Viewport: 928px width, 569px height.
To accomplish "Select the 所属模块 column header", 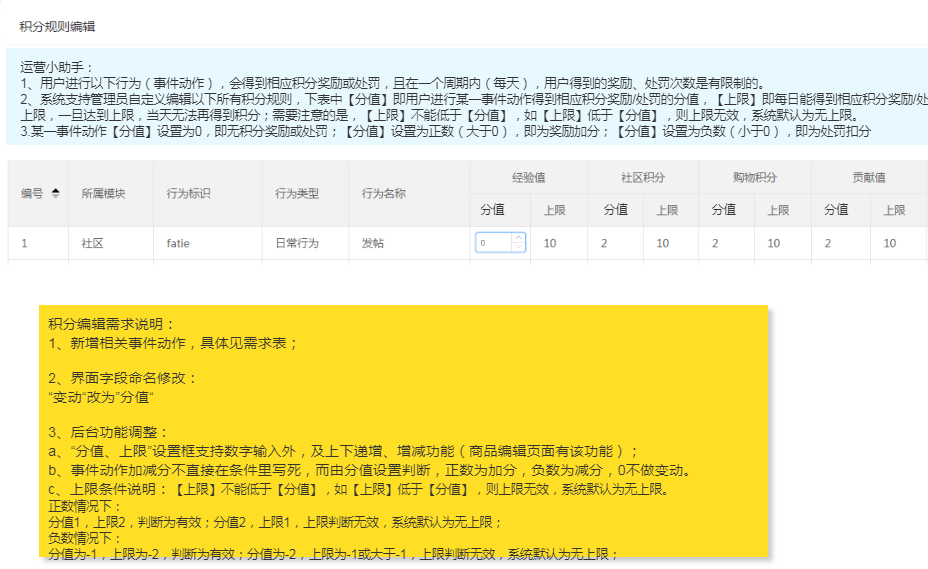I will tap(103, 193).
